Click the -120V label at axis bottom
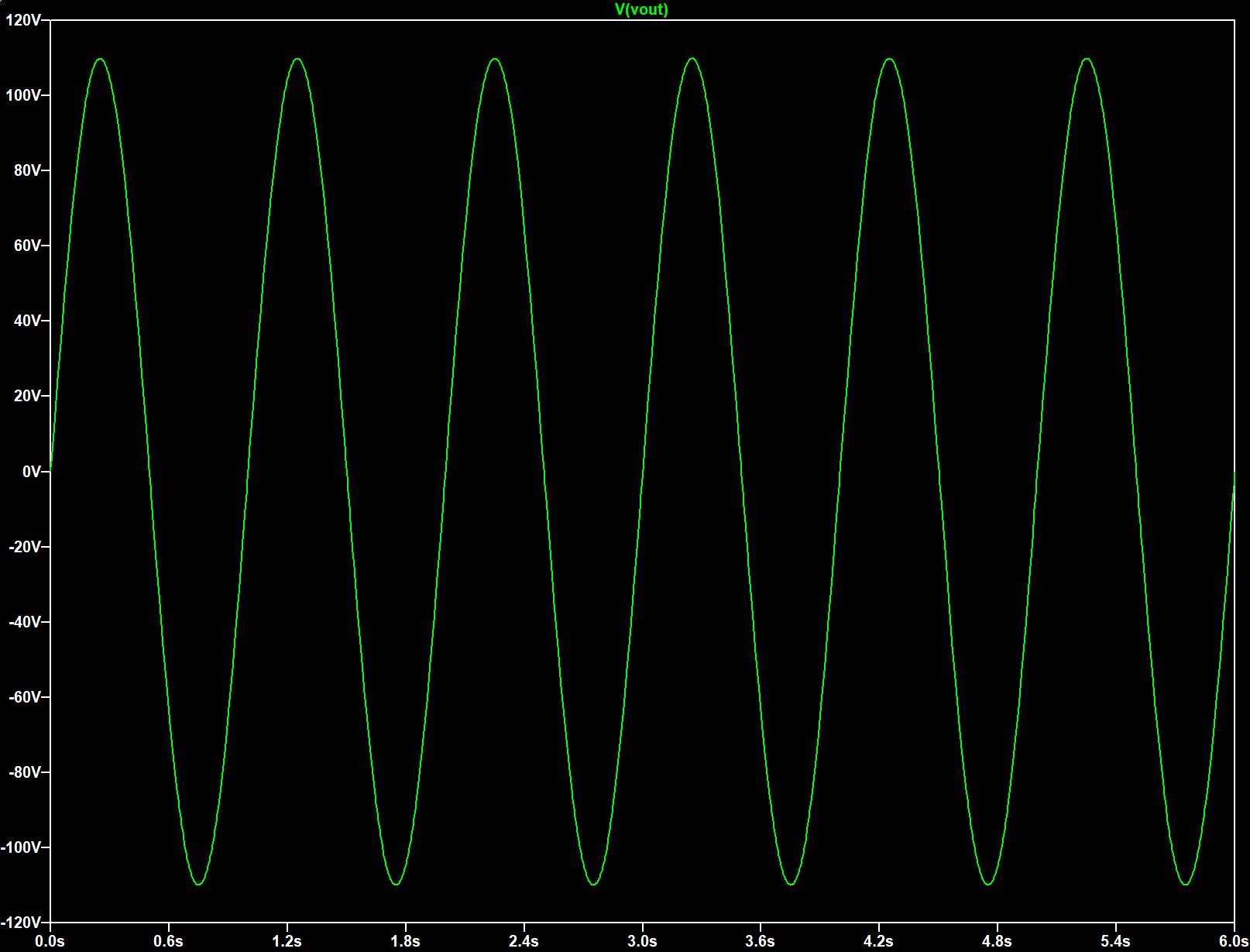 [x=22, y=923]
